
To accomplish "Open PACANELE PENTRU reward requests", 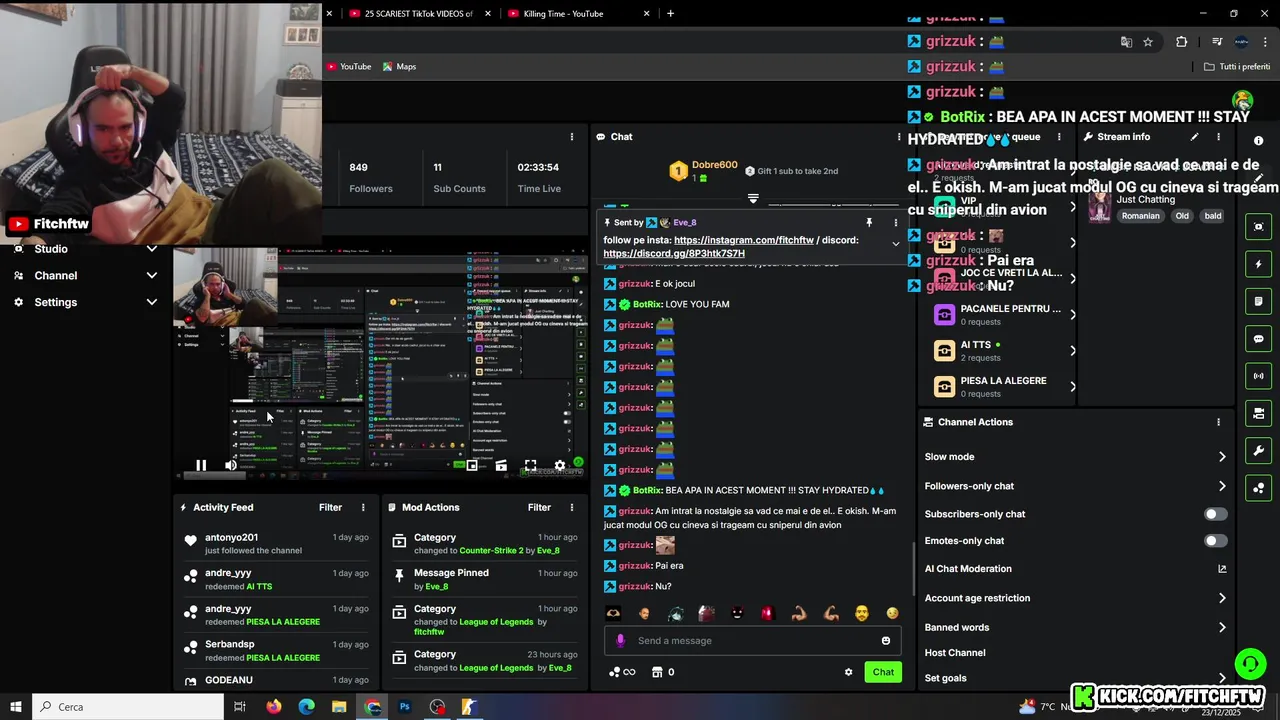I will [1005, 315].
